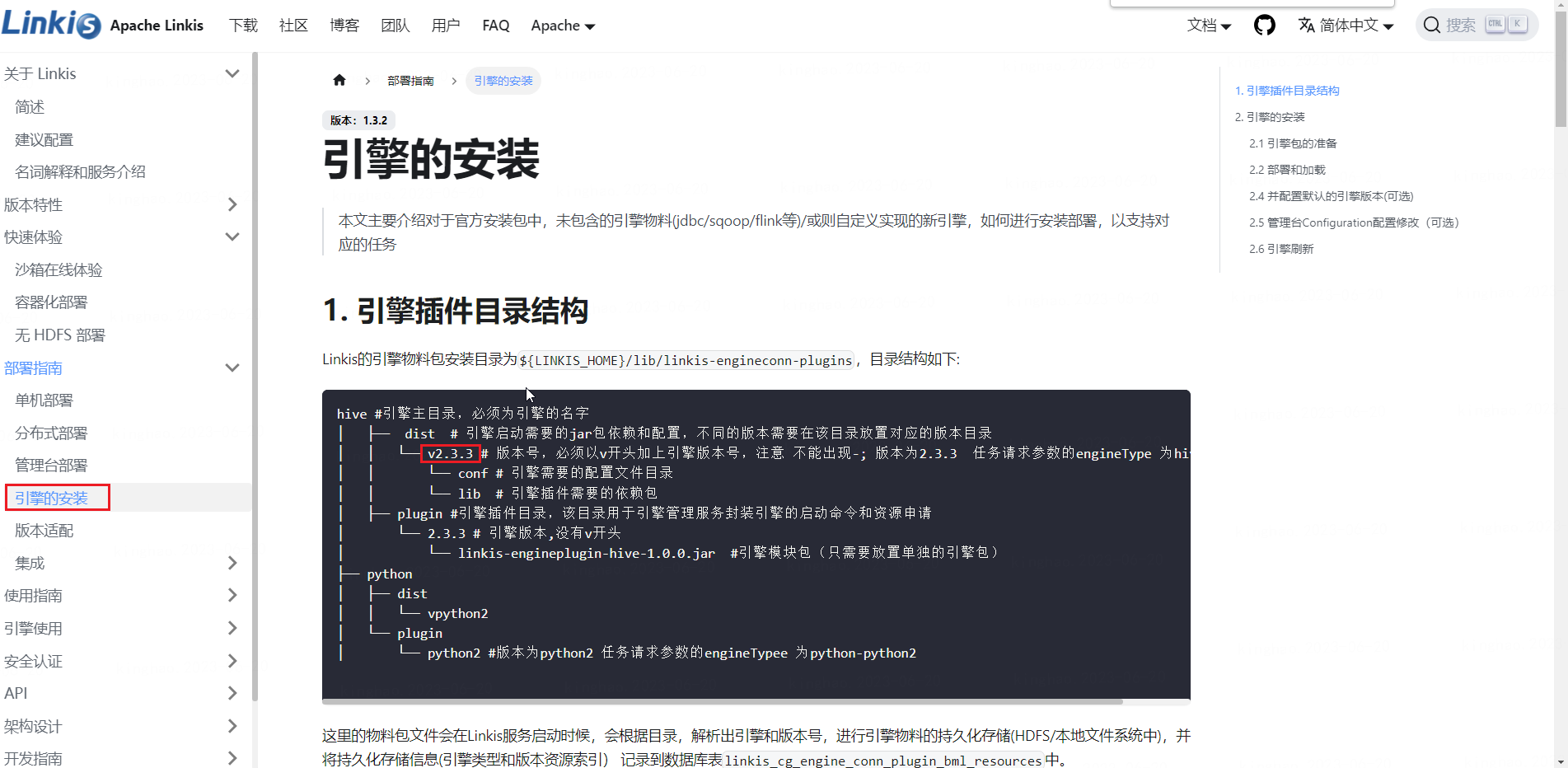Jump to 2.4 并配置默认的引擎版本 in contents

(x=1331, y=196)
